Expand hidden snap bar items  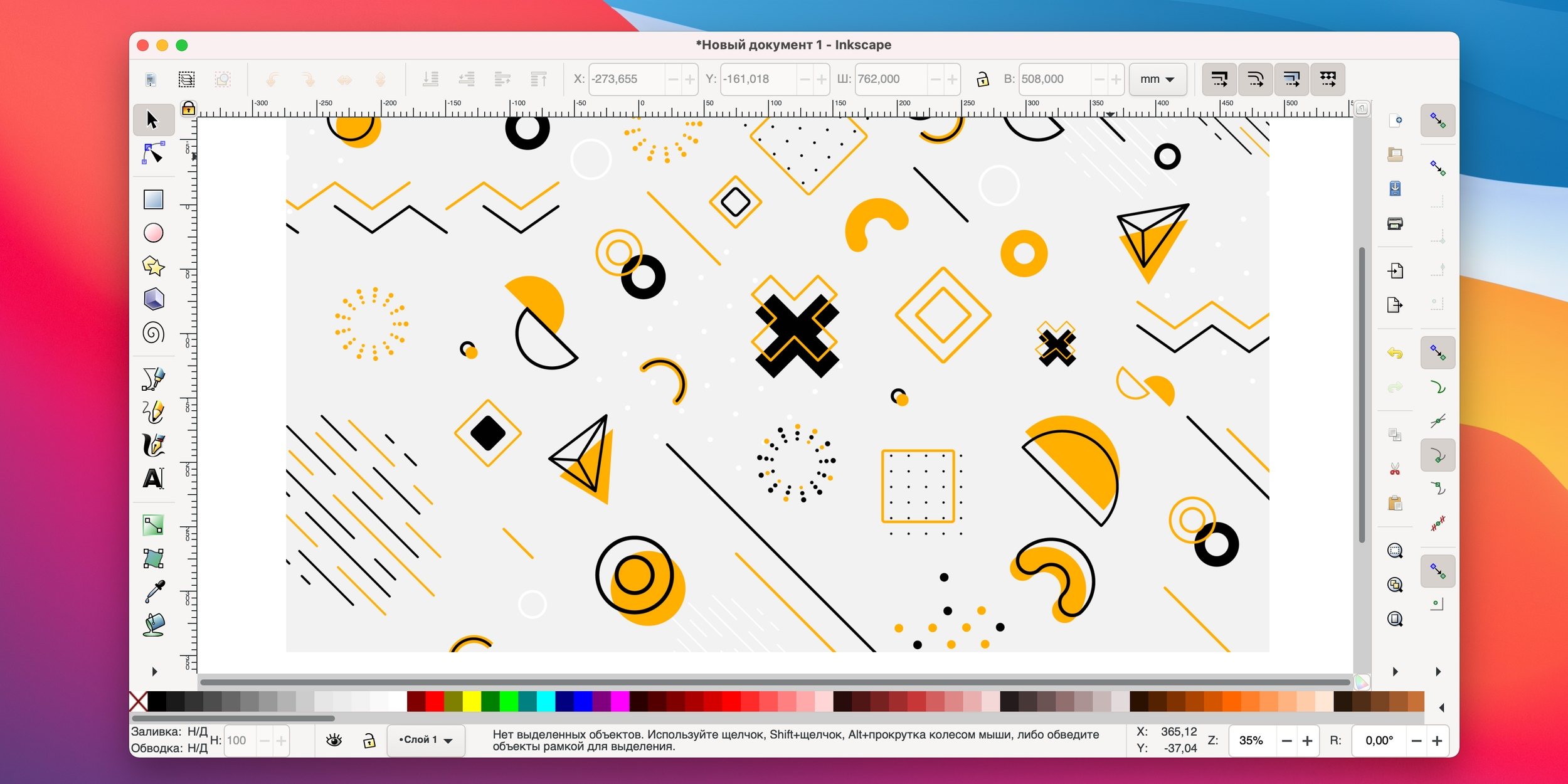pos(1438,672)
